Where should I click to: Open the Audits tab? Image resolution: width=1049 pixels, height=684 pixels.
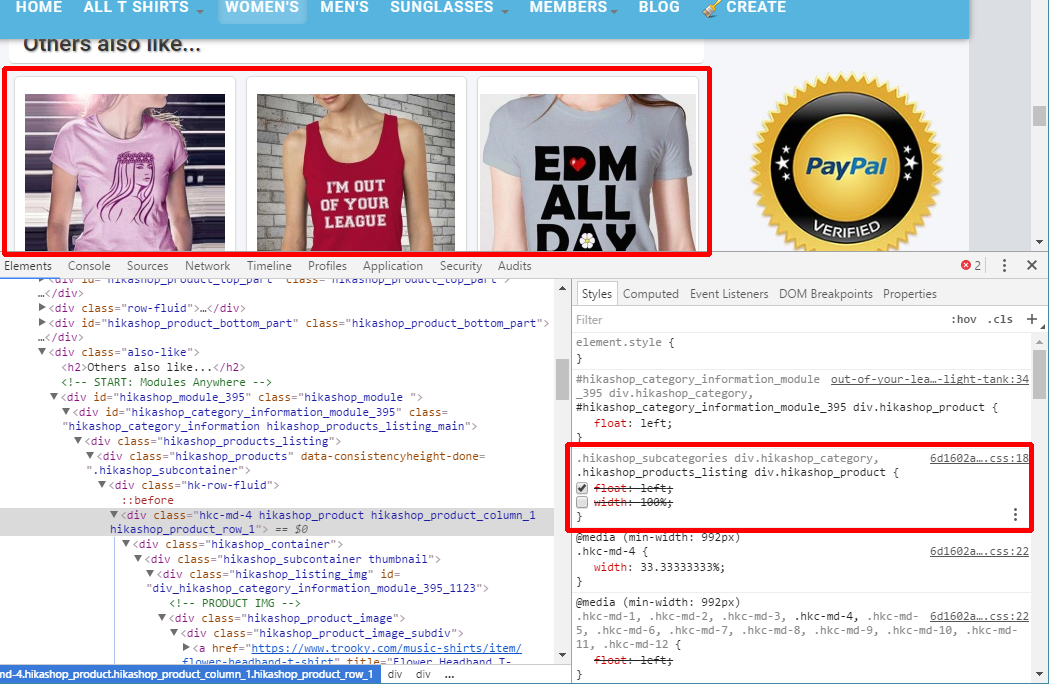514,266
